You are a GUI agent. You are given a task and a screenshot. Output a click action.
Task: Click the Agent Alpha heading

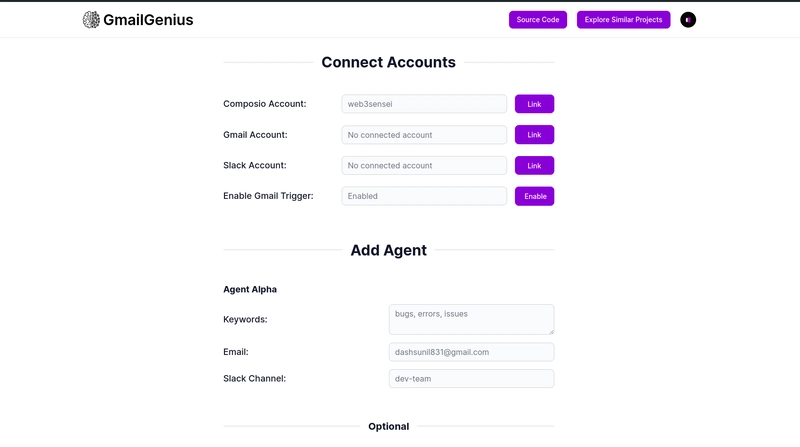point(250,289)
